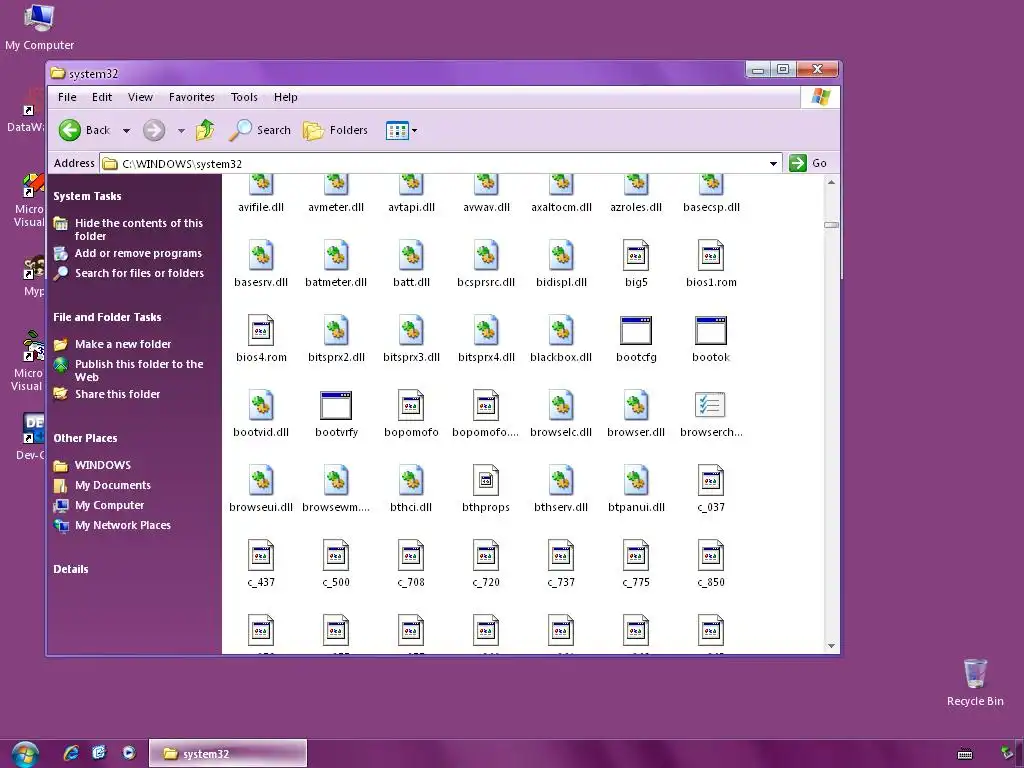Click Hide the contents of this folder
1024x768 pixels.
click(x=129, y=229)
